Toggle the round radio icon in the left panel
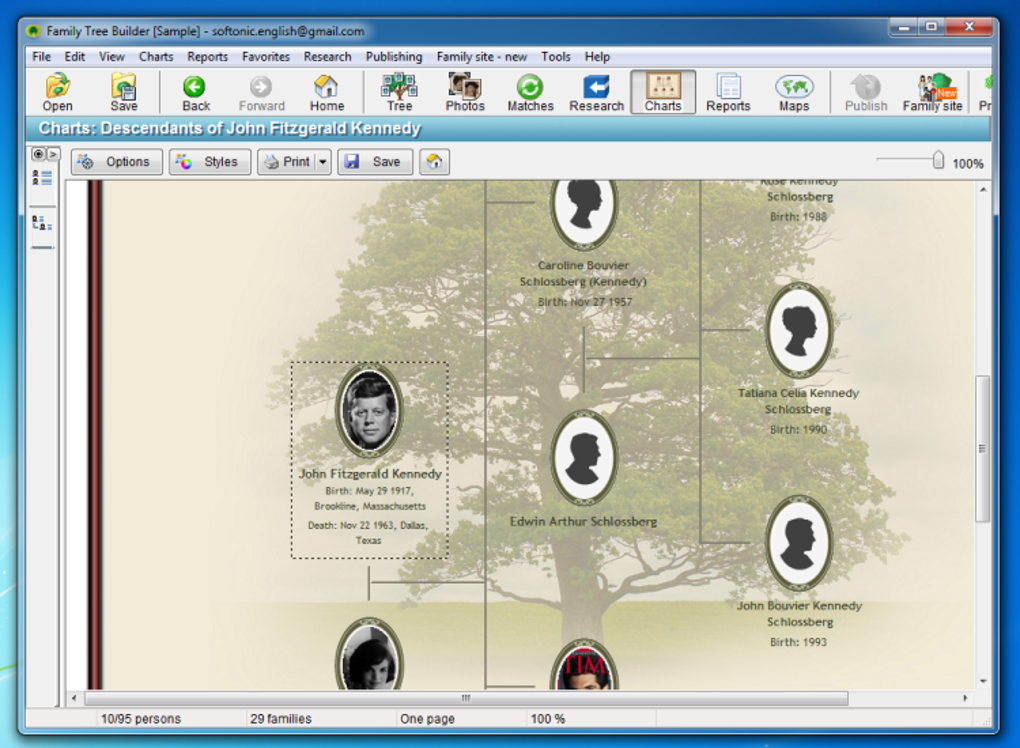This screenshot has width=1020, height=748. pos(38,154)
